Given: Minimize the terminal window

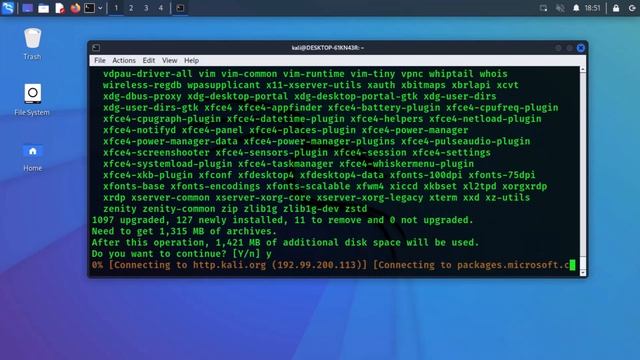Looking at the screenshot, I should tap(558, 48).
